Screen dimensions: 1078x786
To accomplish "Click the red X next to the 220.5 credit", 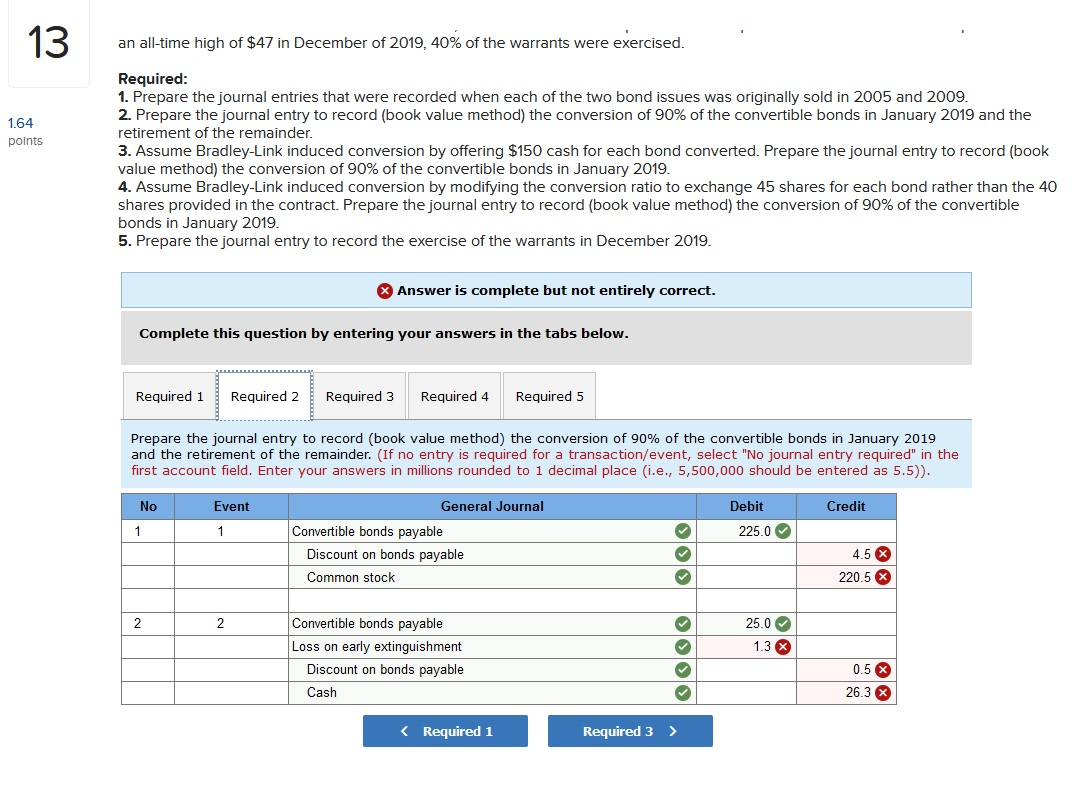I will (x=882, y=577).
